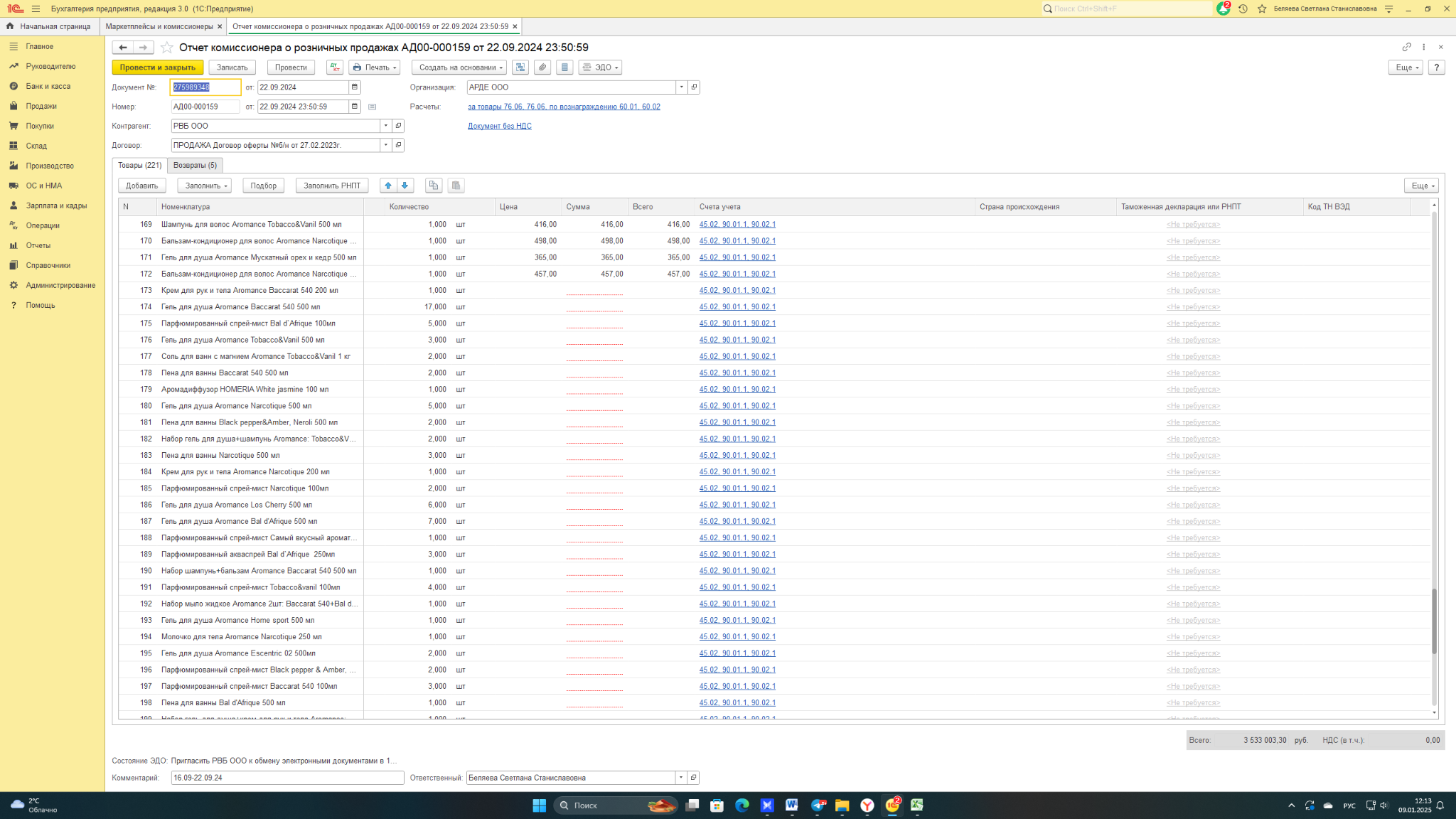Open Организация dropdown list arrow
Screen dimensions: 1456x819
681,87
